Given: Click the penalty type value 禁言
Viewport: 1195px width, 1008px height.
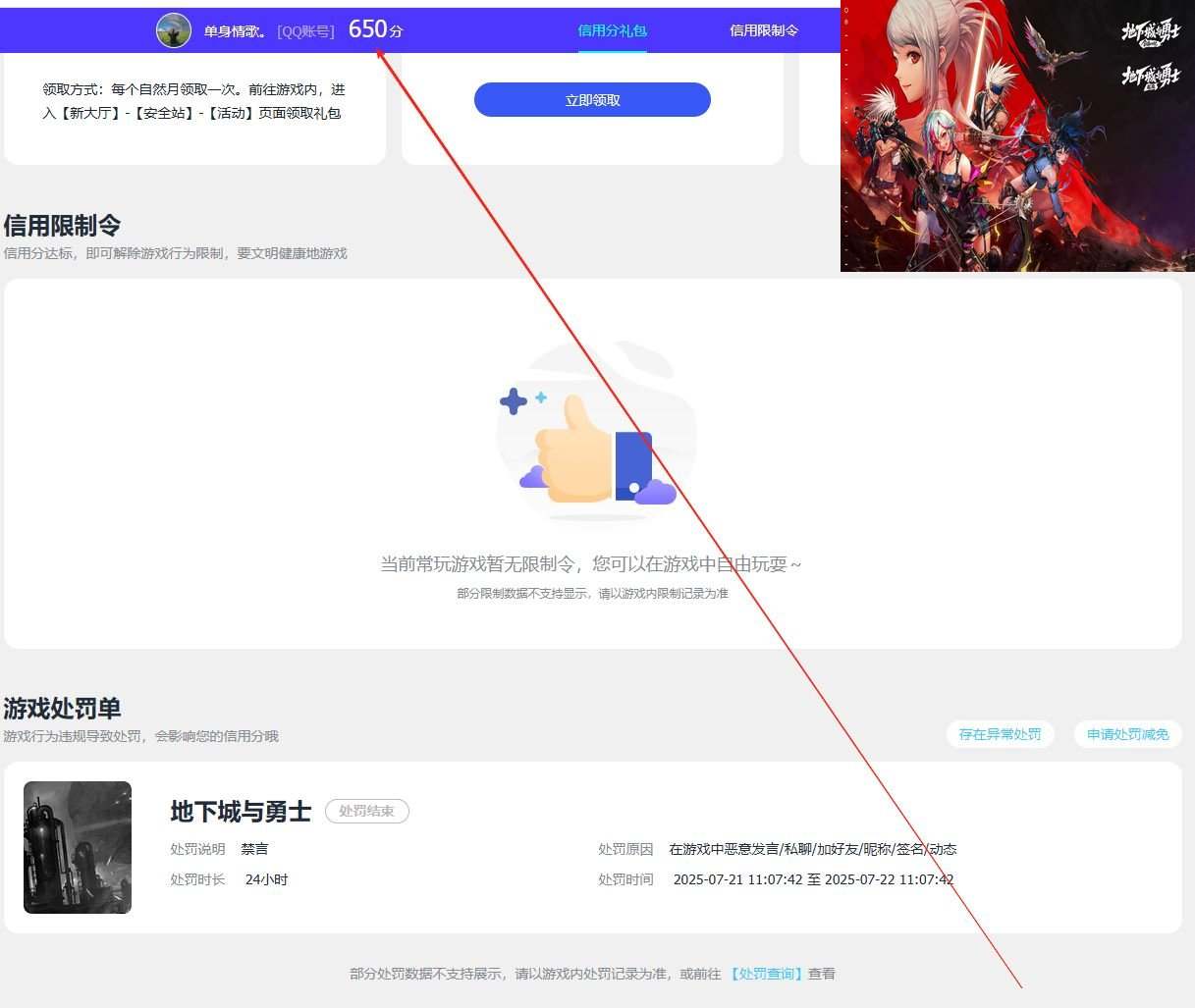Looking at the screenshot, I should (x=254, y=849).
